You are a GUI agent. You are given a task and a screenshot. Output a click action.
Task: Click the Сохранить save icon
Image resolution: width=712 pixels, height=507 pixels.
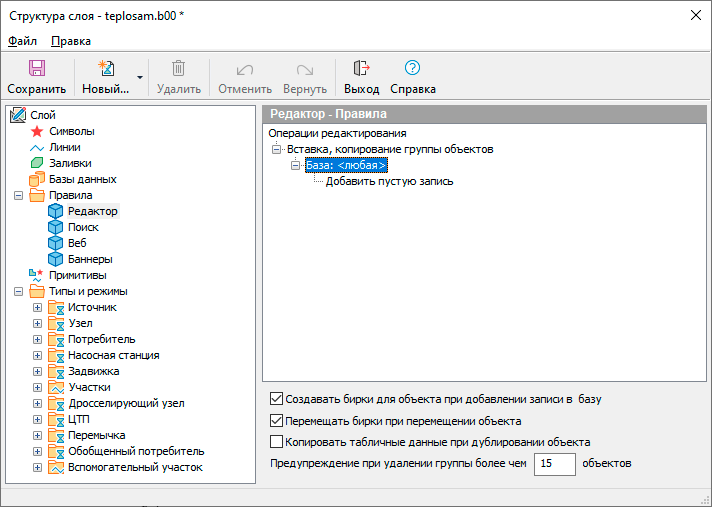36,69
